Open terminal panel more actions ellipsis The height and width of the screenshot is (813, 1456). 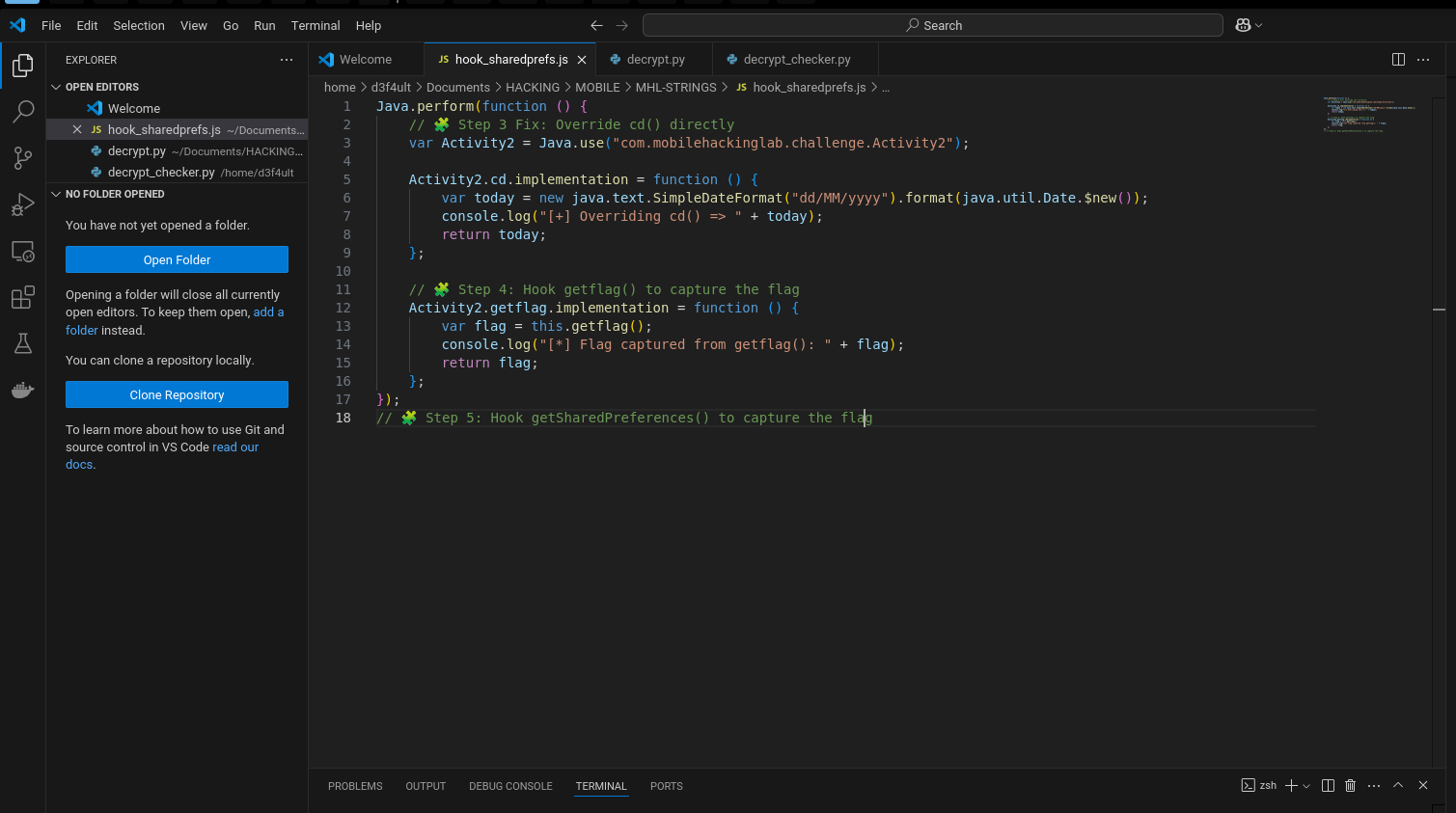coord(1374,786)
